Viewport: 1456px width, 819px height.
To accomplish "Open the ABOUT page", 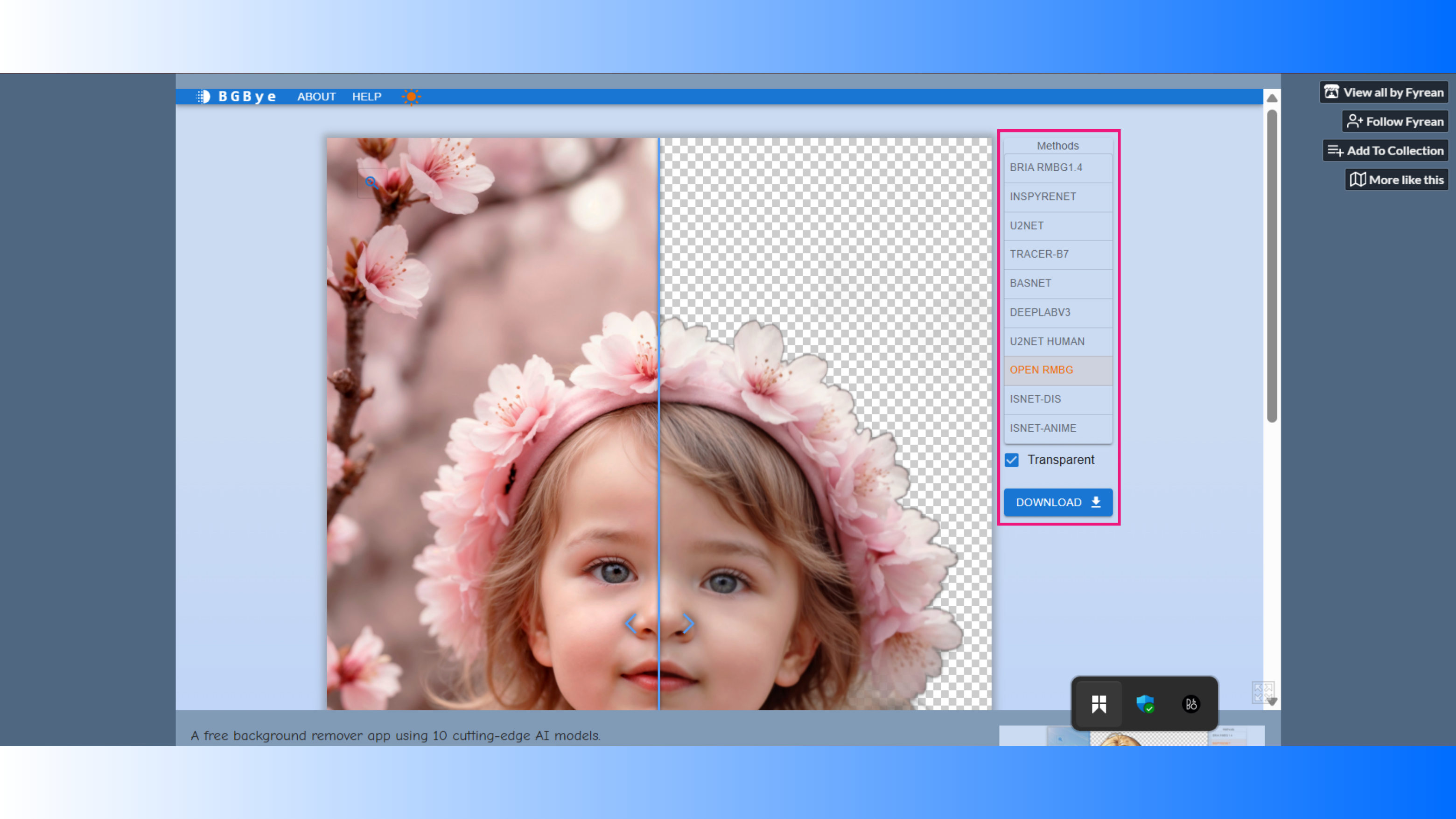I will 316,97.
